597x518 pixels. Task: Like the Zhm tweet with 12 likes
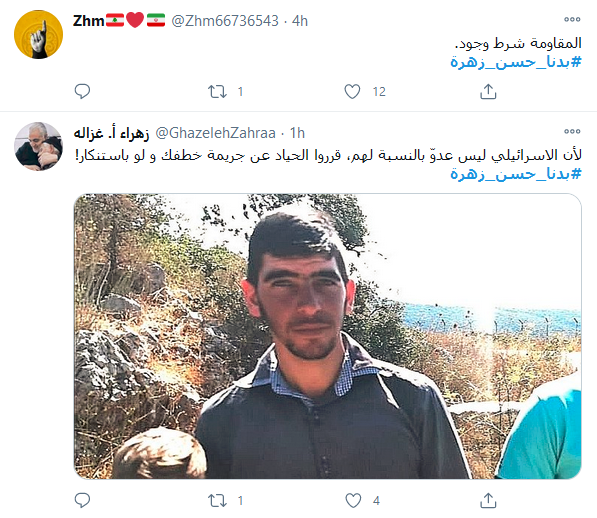click(x=352, y=92)
